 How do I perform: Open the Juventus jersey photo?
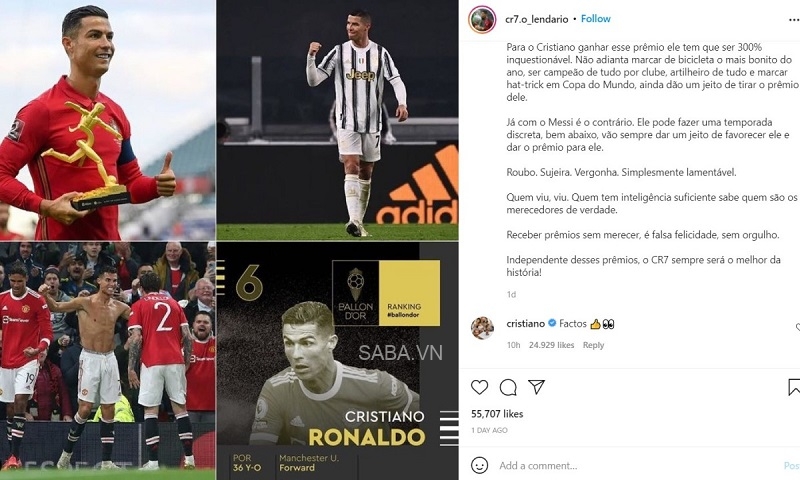(x=337, y=119)
